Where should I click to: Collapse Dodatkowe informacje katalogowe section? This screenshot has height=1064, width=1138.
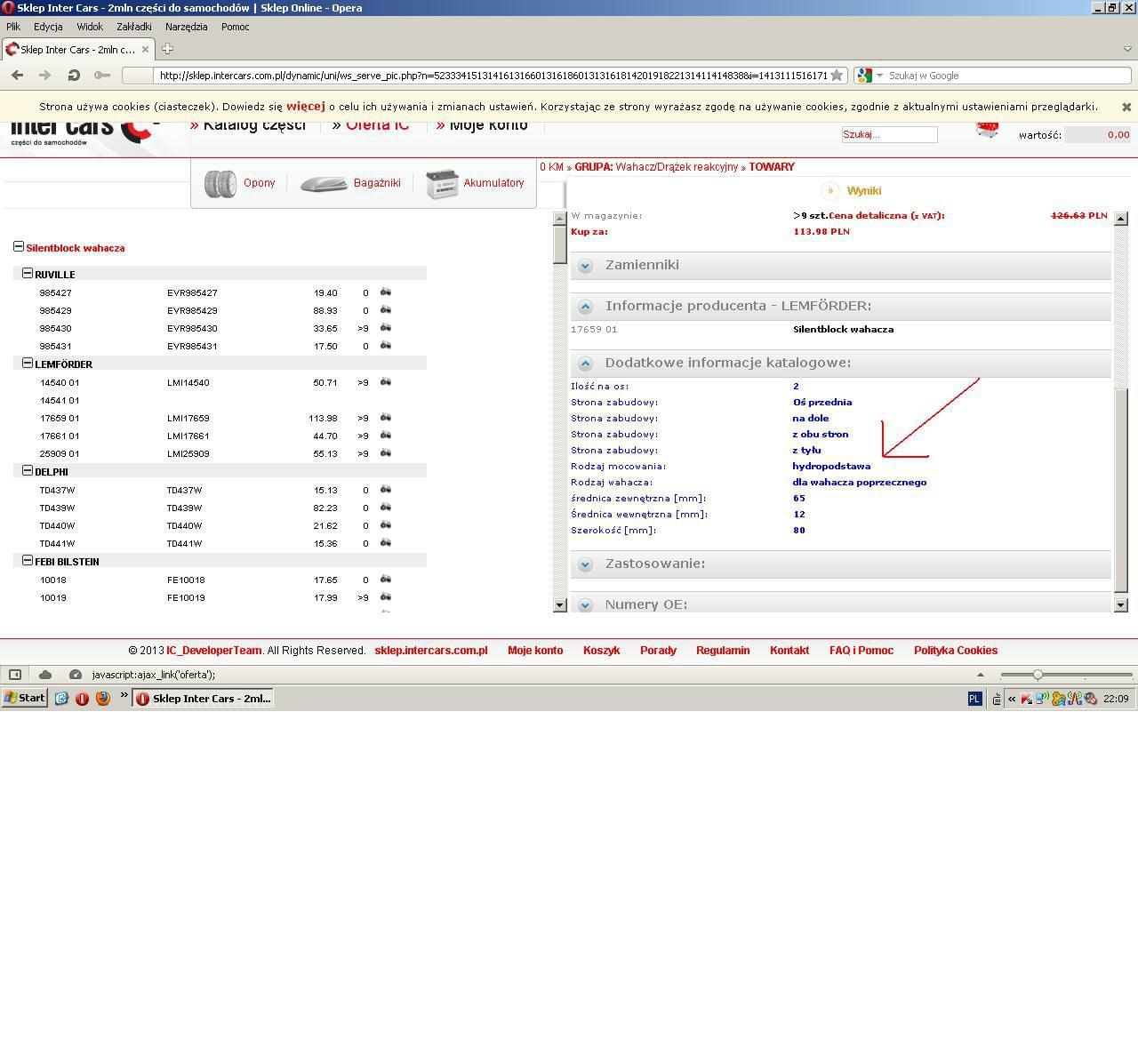click(585, 364)
